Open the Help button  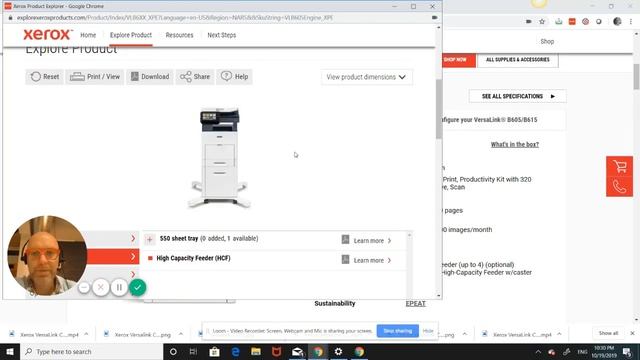click(x=234, y=77)
